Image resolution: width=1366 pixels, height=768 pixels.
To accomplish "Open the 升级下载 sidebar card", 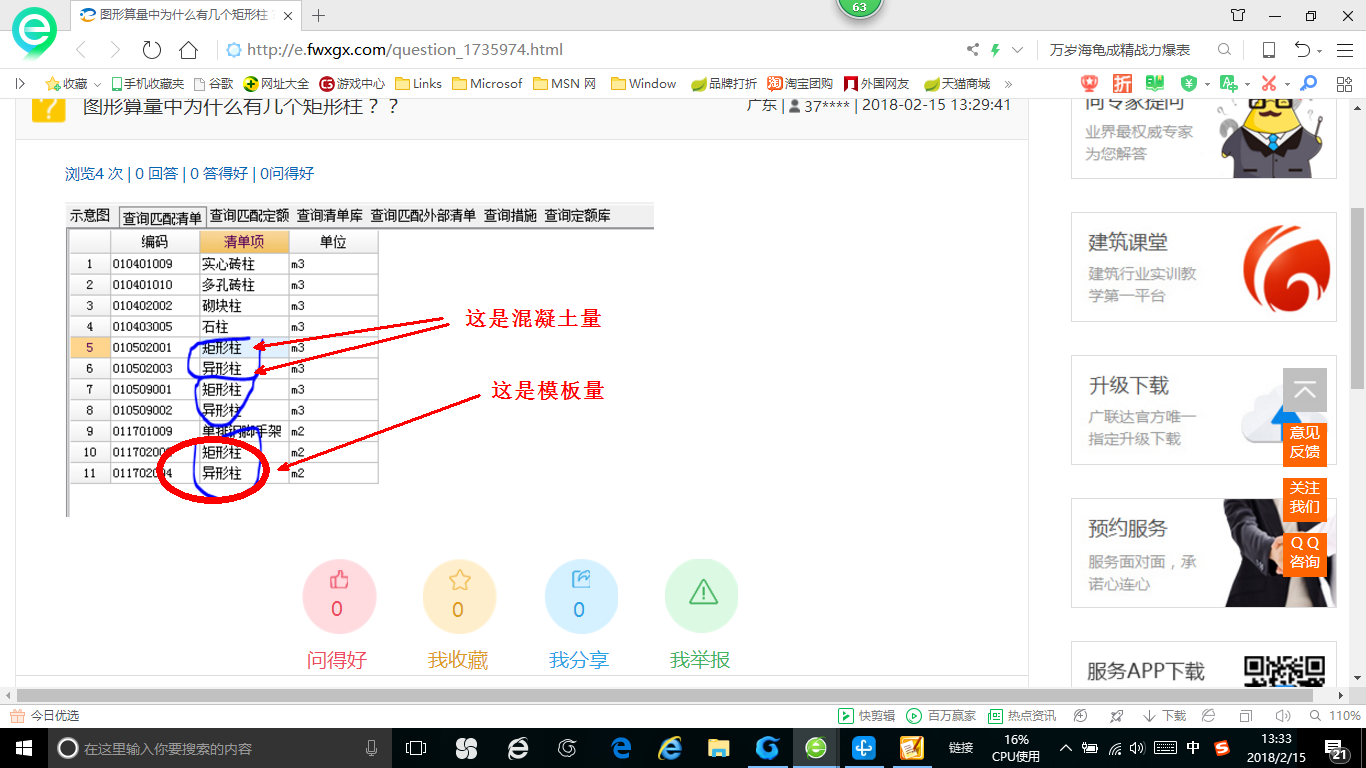I will click(1203, 410).
